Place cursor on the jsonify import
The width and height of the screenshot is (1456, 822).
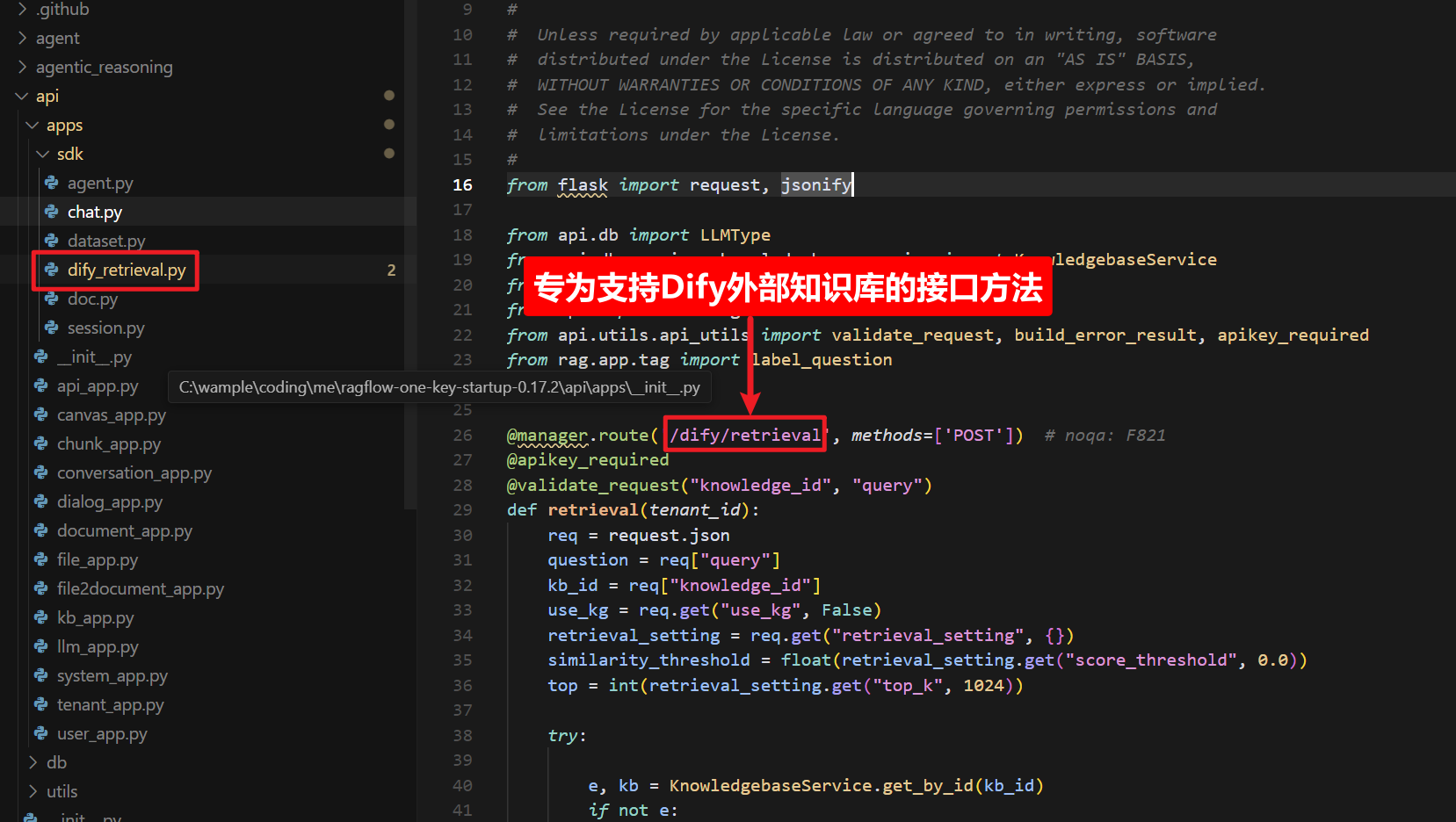[816, 184]
